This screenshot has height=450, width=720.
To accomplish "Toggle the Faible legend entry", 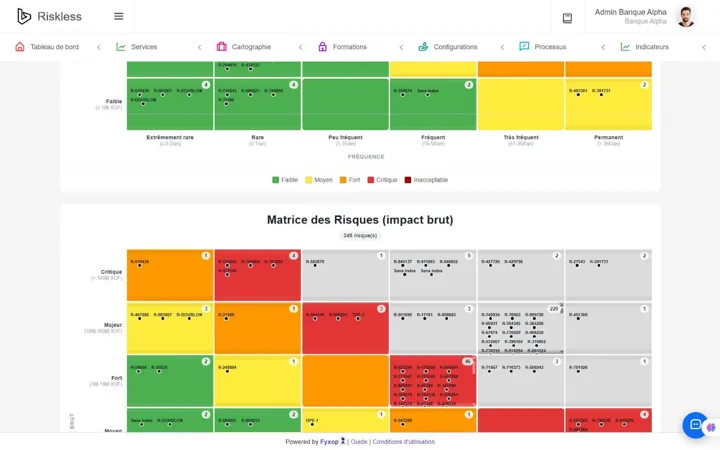I will (285, 180).
